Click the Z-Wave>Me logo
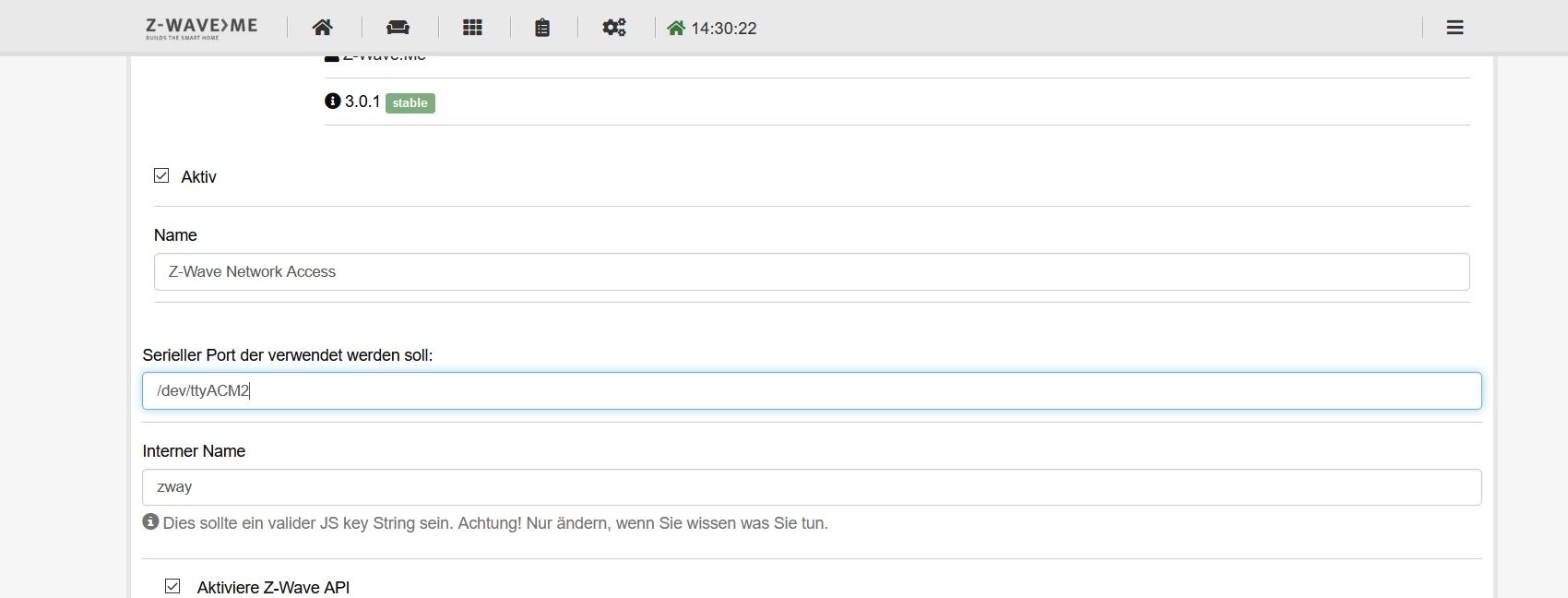This screenshot has width=1568, height=598. coord(201,28)
